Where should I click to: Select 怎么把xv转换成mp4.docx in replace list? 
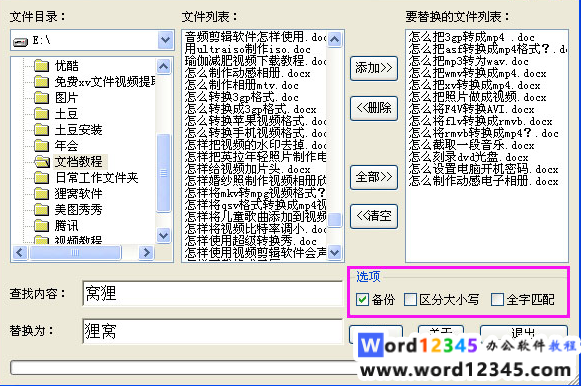point(475,85)
